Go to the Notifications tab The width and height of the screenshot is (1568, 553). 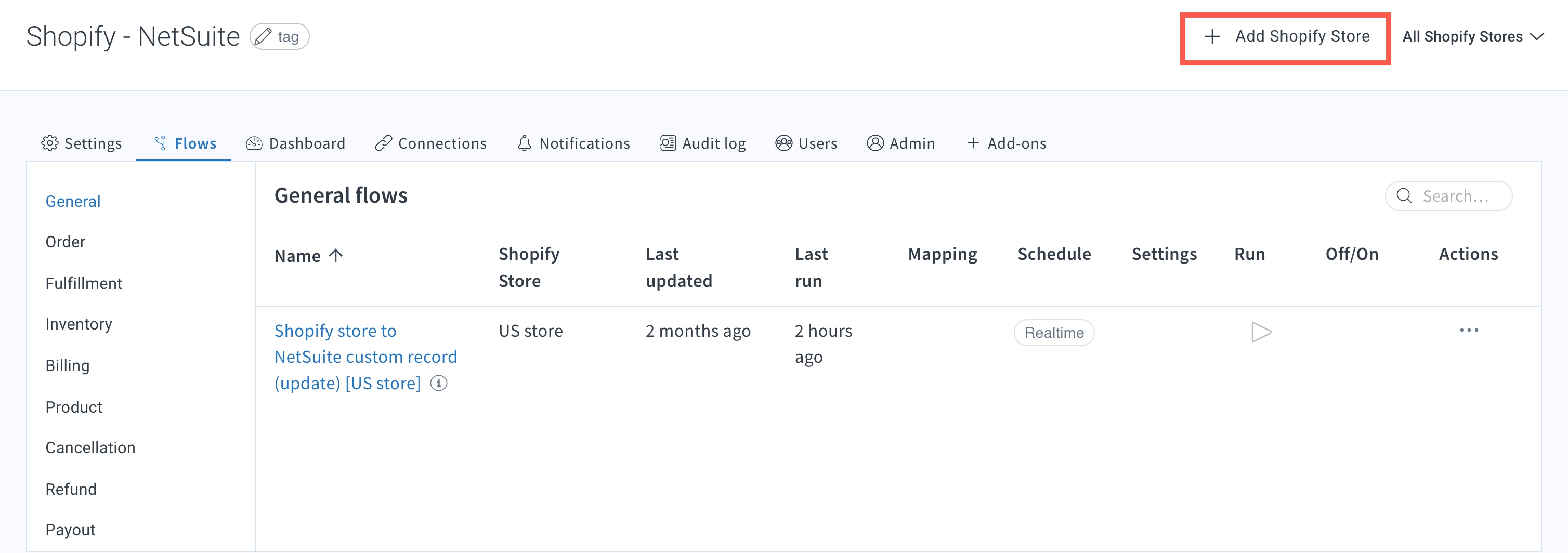[x=573, y=143]
